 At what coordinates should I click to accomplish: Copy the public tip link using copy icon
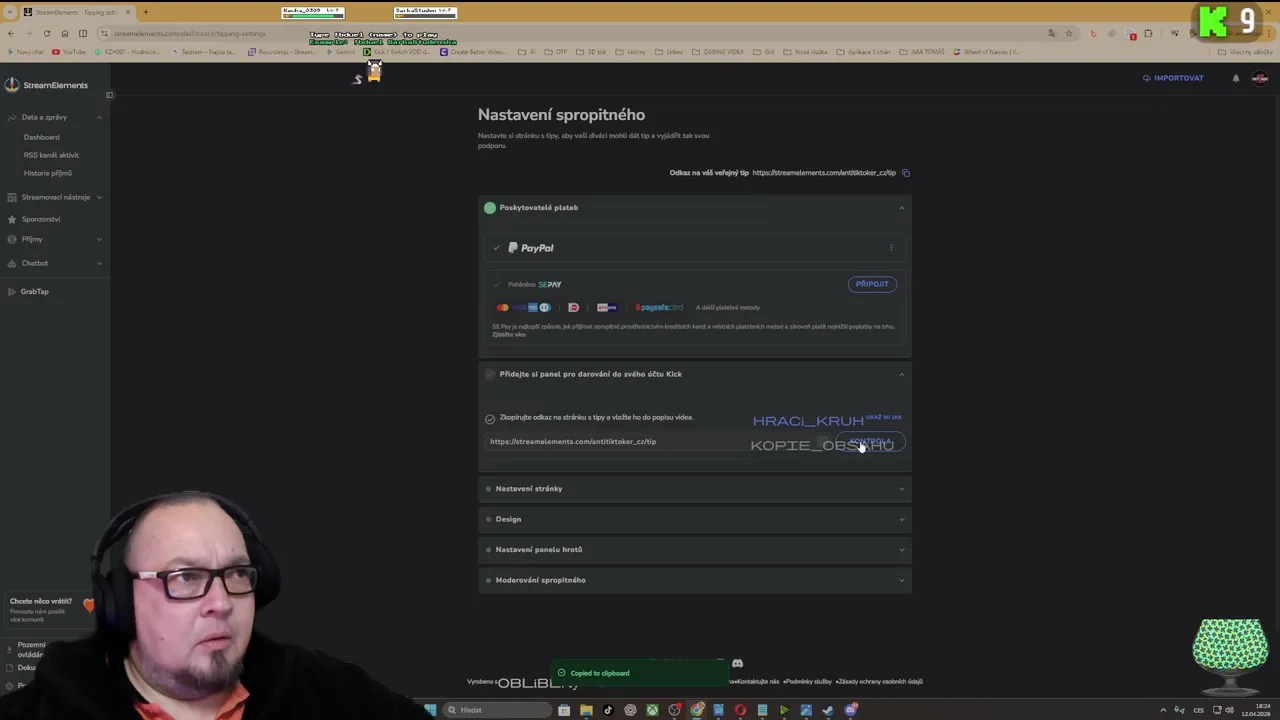tap(906, 173)
